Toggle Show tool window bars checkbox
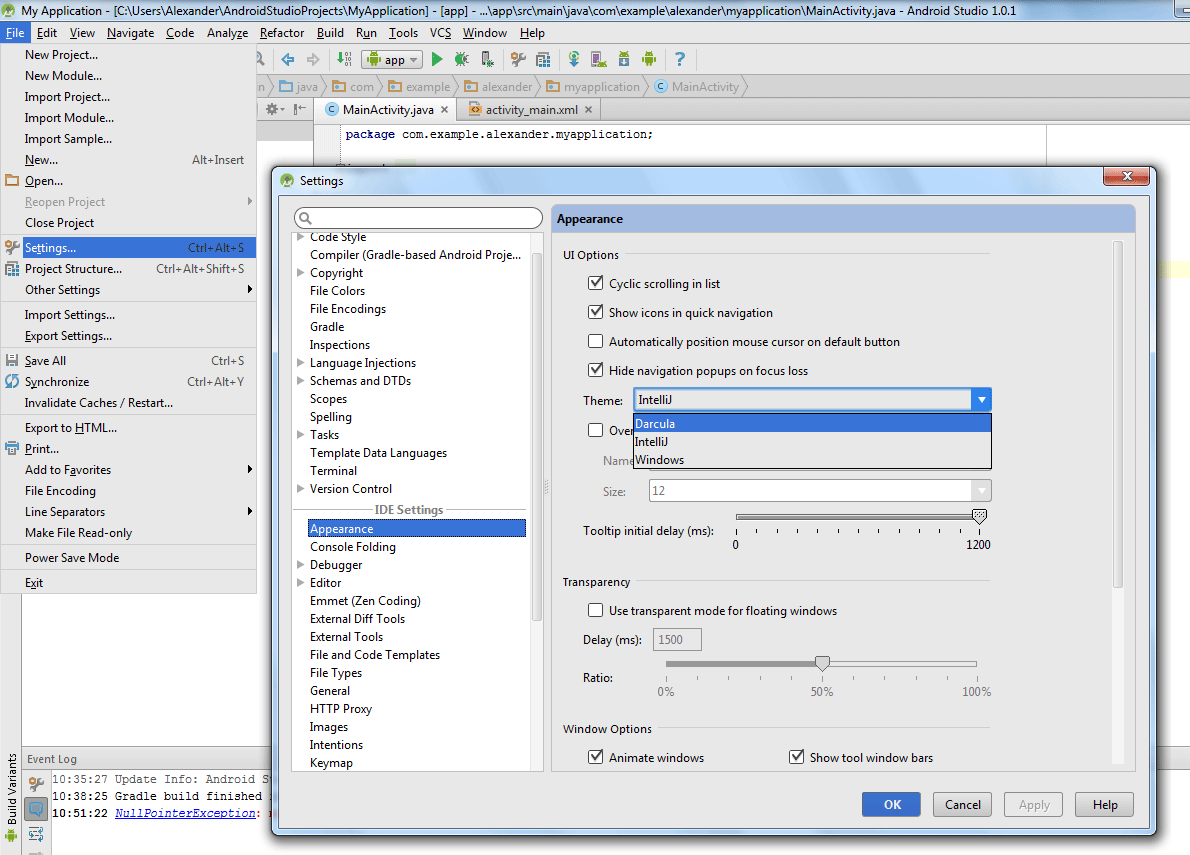 click(x=796, y=757)
